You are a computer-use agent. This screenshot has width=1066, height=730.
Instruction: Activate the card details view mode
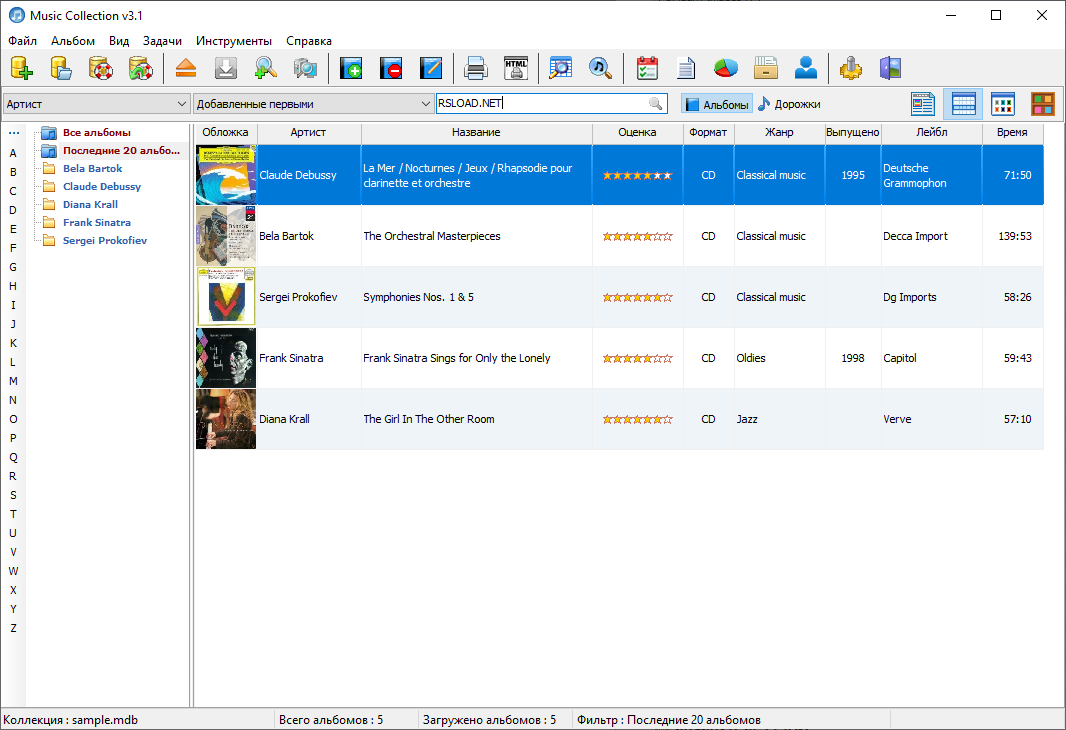[921, 103]
